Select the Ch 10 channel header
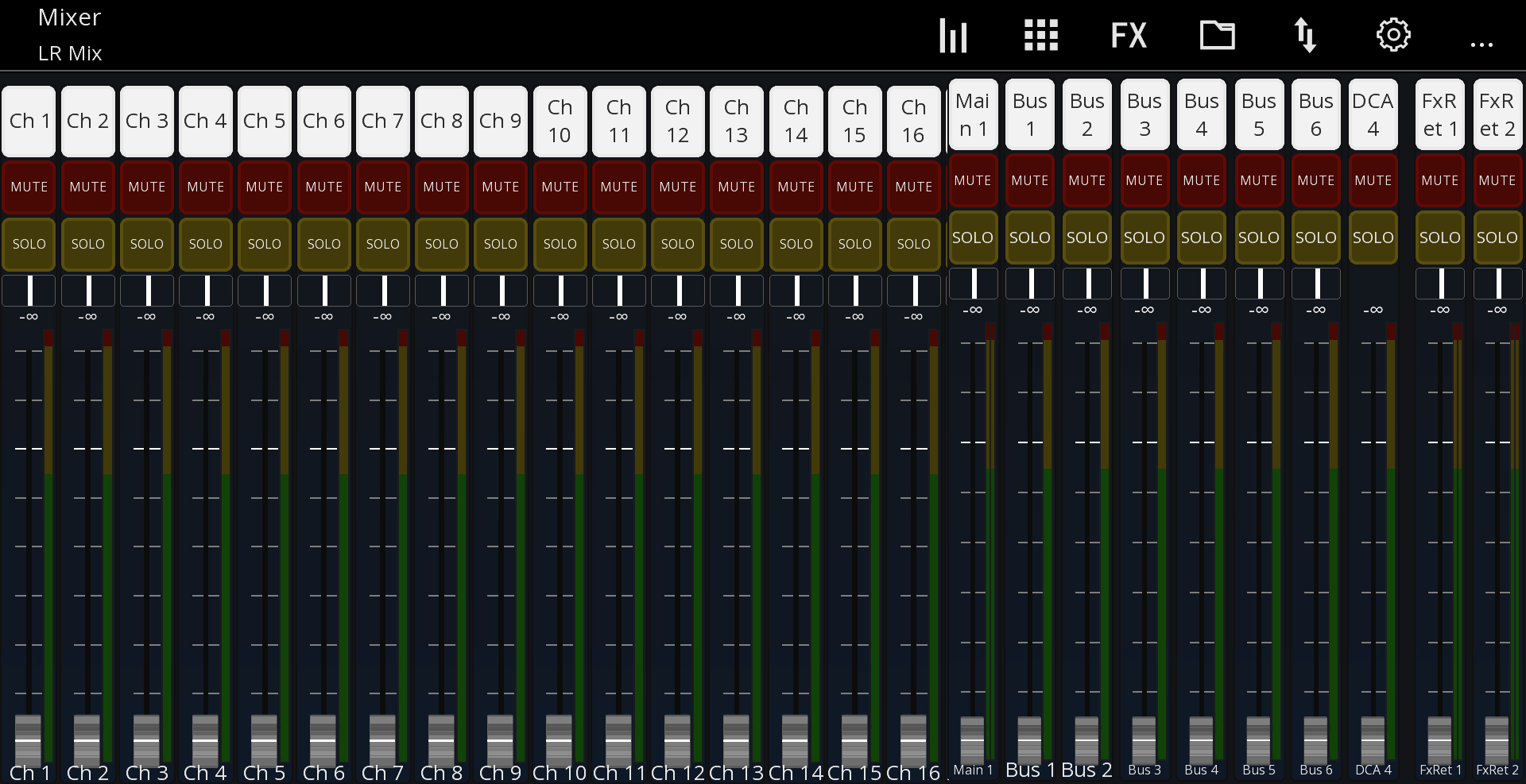This screenshot has height=784, width=1526. [560, 121]
